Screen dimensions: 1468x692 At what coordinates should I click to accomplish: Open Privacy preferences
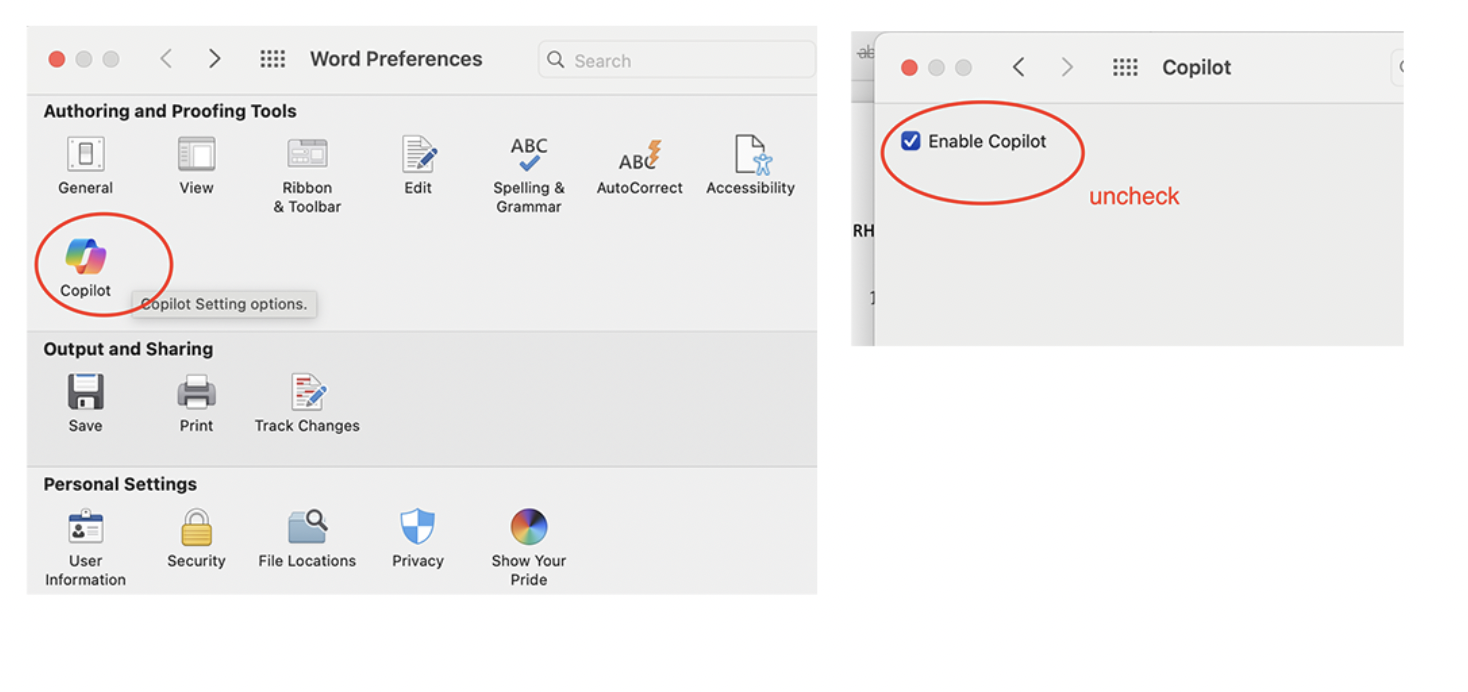pos(418,527)
